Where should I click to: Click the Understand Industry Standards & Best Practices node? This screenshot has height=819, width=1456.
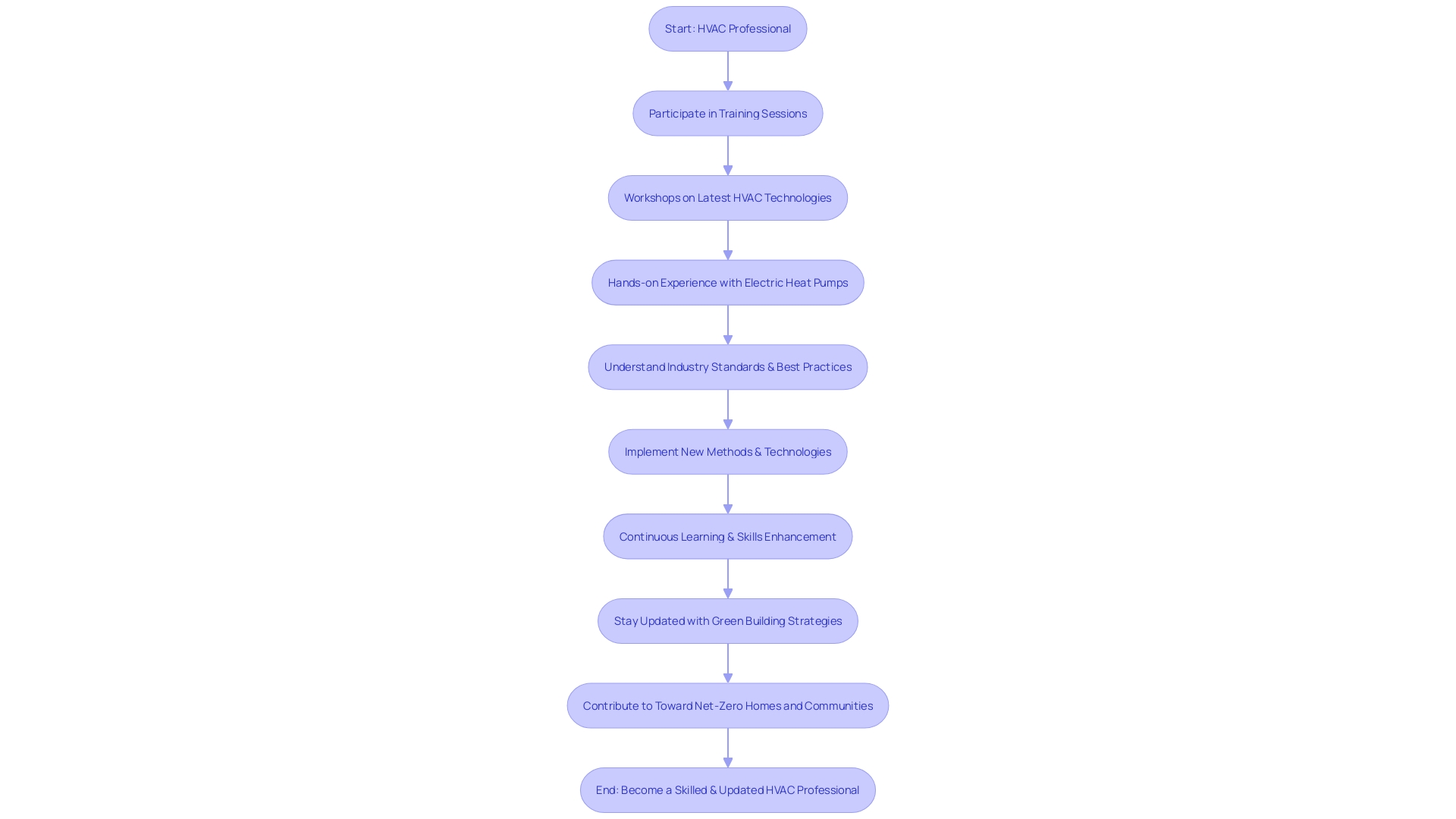pos(727,367)
